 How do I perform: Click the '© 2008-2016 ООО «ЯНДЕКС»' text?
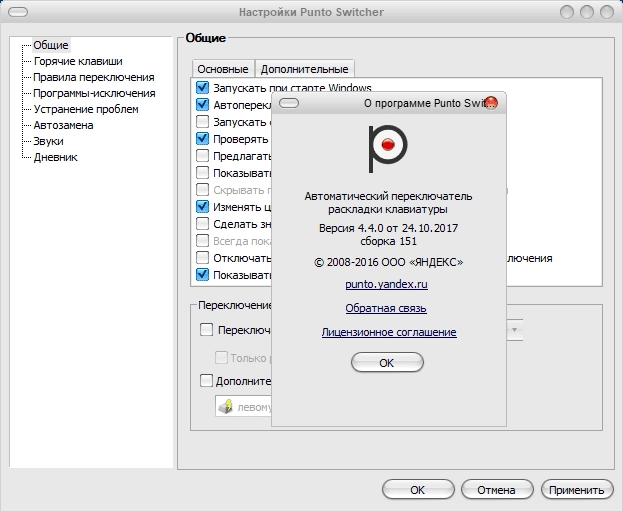(389, 262)
